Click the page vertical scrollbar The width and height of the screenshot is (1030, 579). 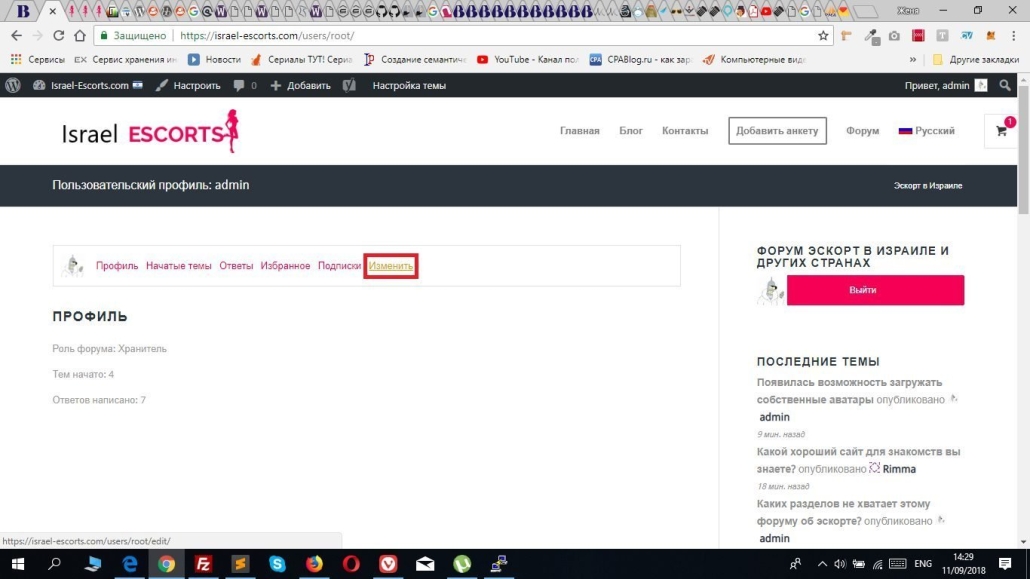pos(1023,150)
